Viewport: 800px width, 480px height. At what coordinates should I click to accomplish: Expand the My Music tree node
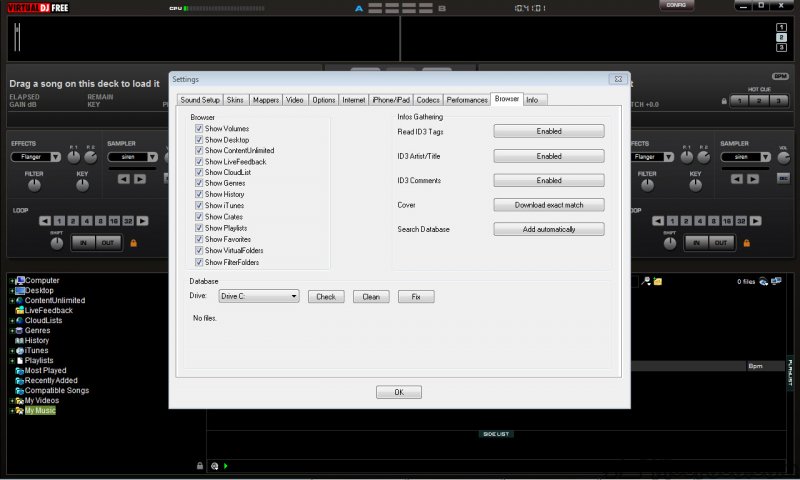click(12, 411)
